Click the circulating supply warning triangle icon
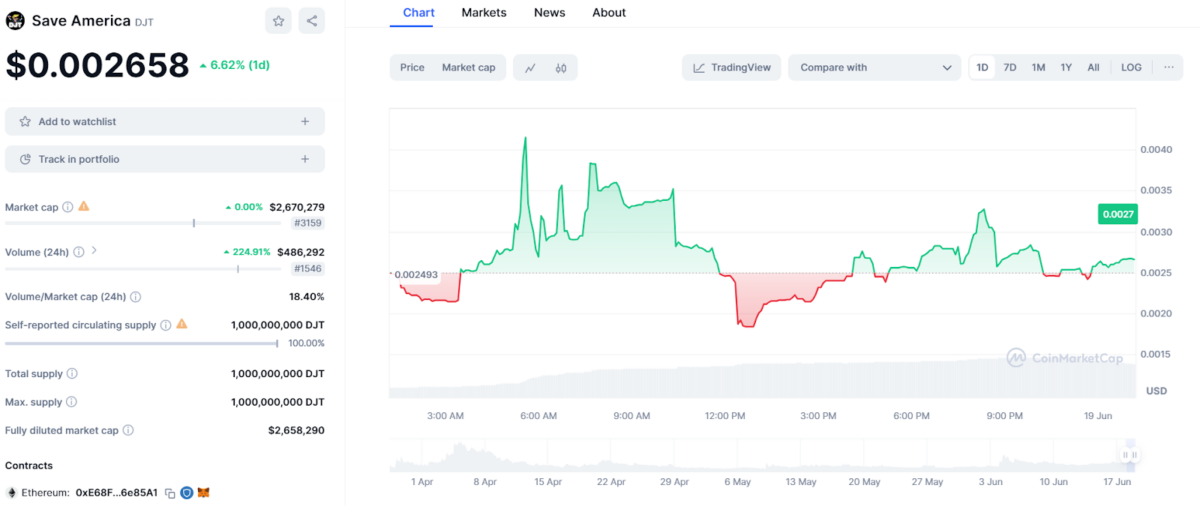Viewport: 1200px width, 506px height. [x=182, y=324]
